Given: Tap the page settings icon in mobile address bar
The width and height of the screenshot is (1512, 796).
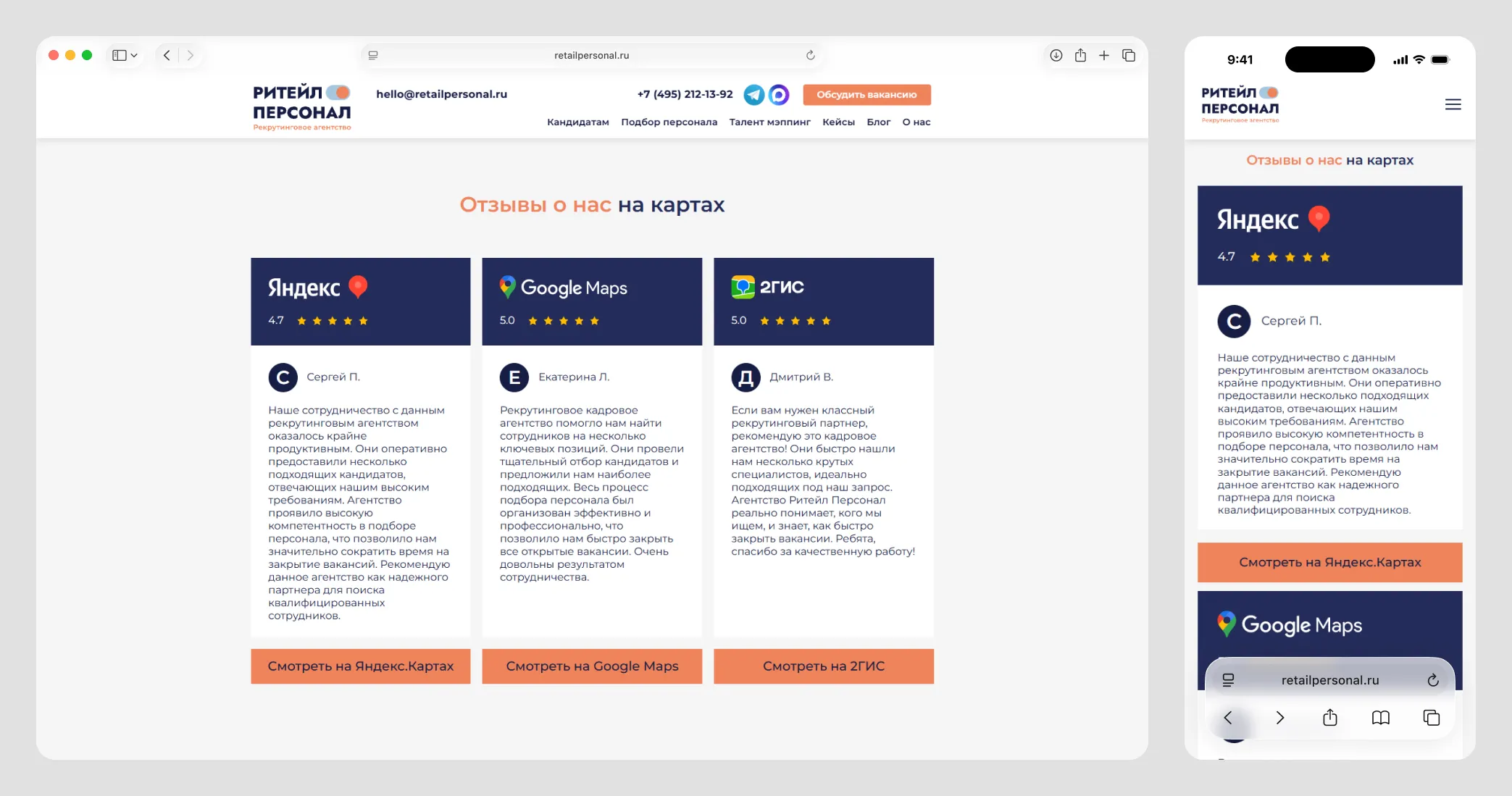Looking at the screenshot, I should (x=1228, y=680).
